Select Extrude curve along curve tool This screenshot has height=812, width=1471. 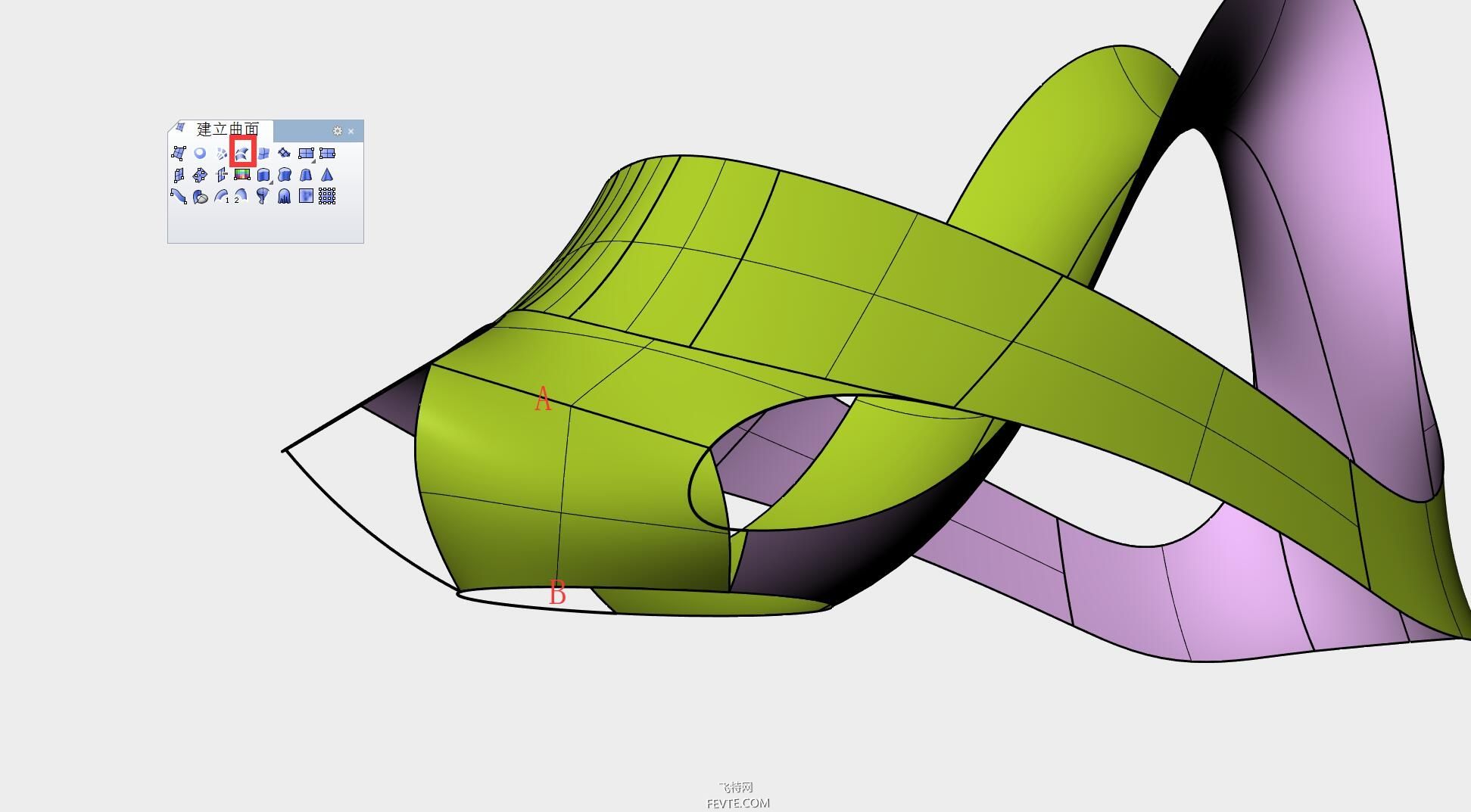pyautogui.click(x=285, y=175)
